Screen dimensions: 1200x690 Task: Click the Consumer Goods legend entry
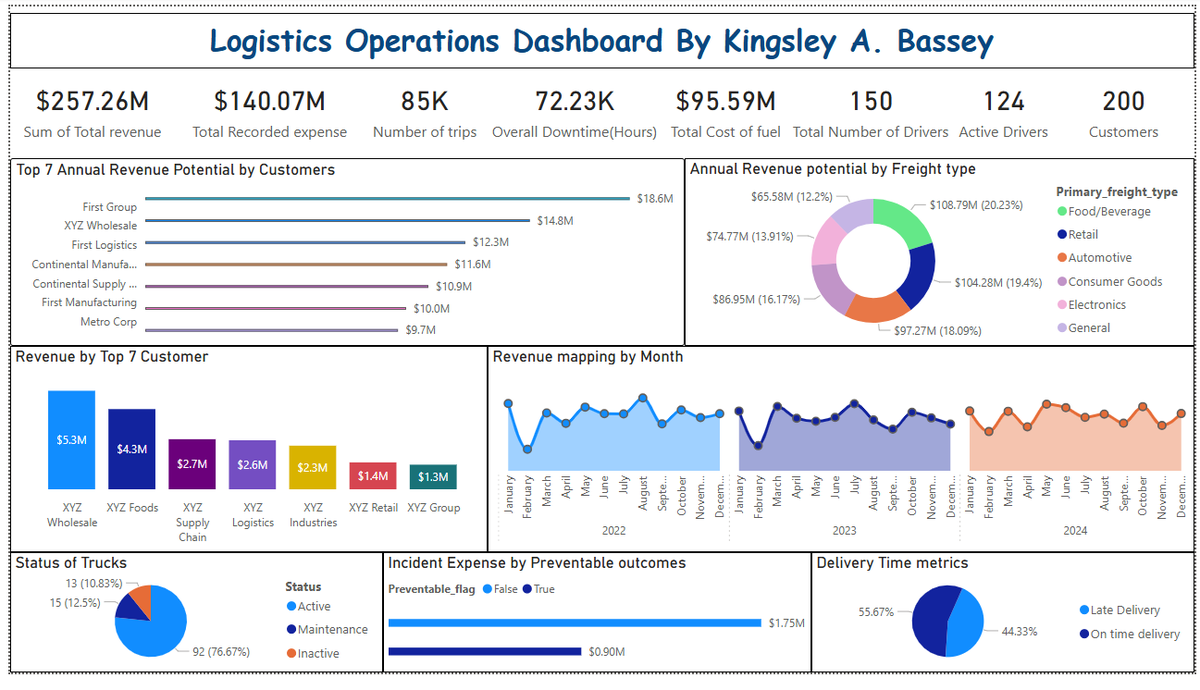pos(1109,281)
